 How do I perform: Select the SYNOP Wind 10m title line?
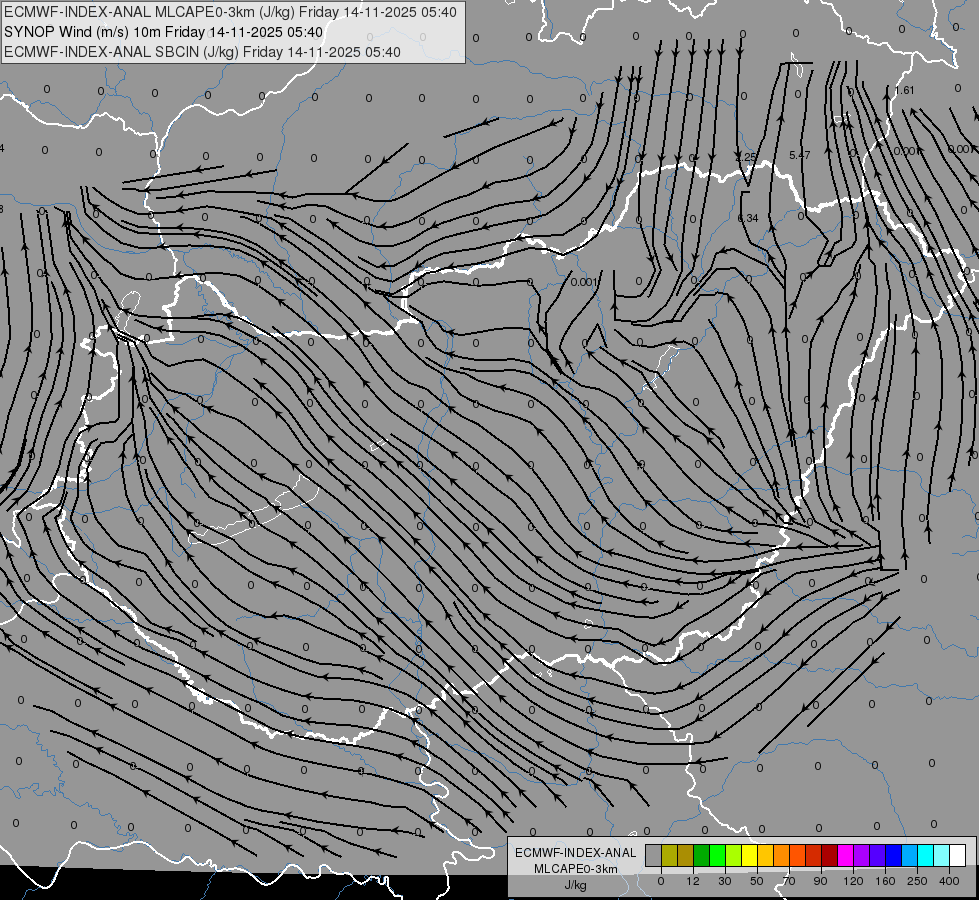click(x=163, y=32)
